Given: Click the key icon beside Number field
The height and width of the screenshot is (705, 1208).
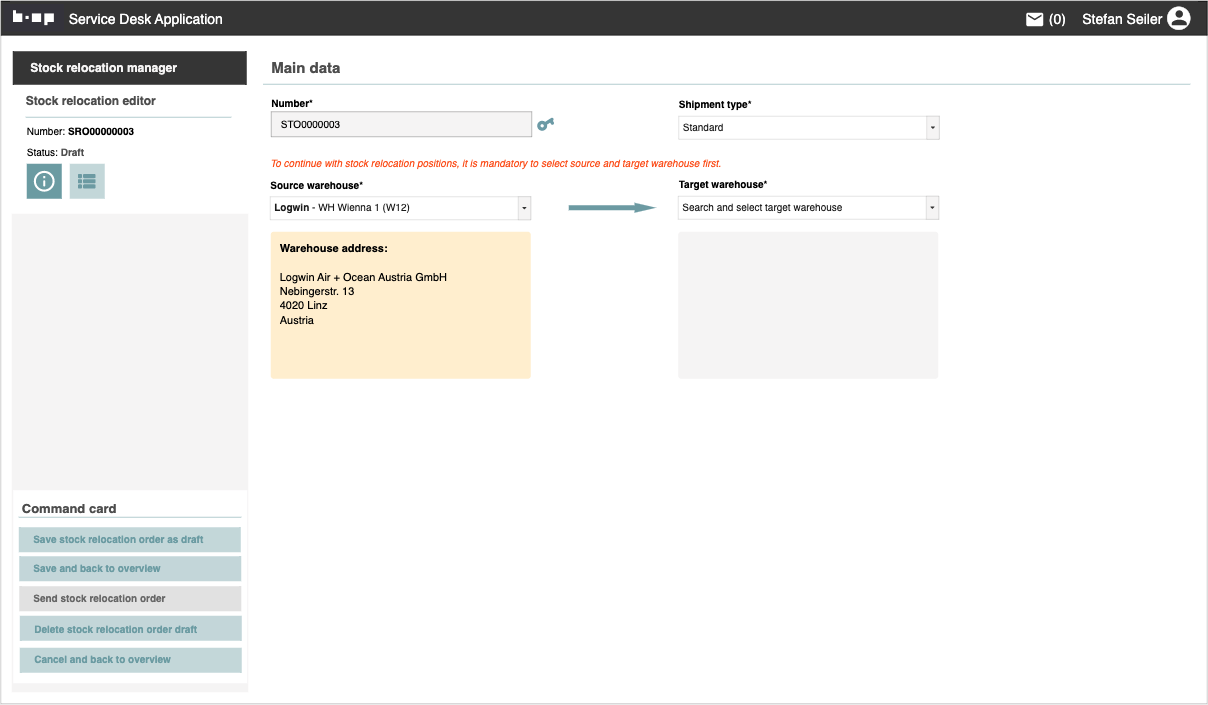Looking at the screenshot, I should click(x=545, y=124).
